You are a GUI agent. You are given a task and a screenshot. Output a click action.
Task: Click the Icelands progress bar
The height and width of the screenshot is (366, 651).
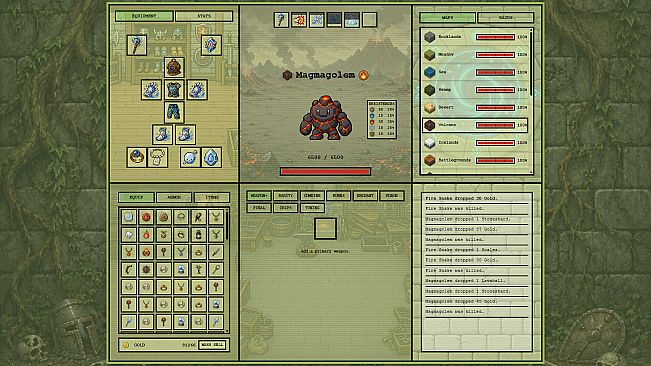(x=495, y=142)
